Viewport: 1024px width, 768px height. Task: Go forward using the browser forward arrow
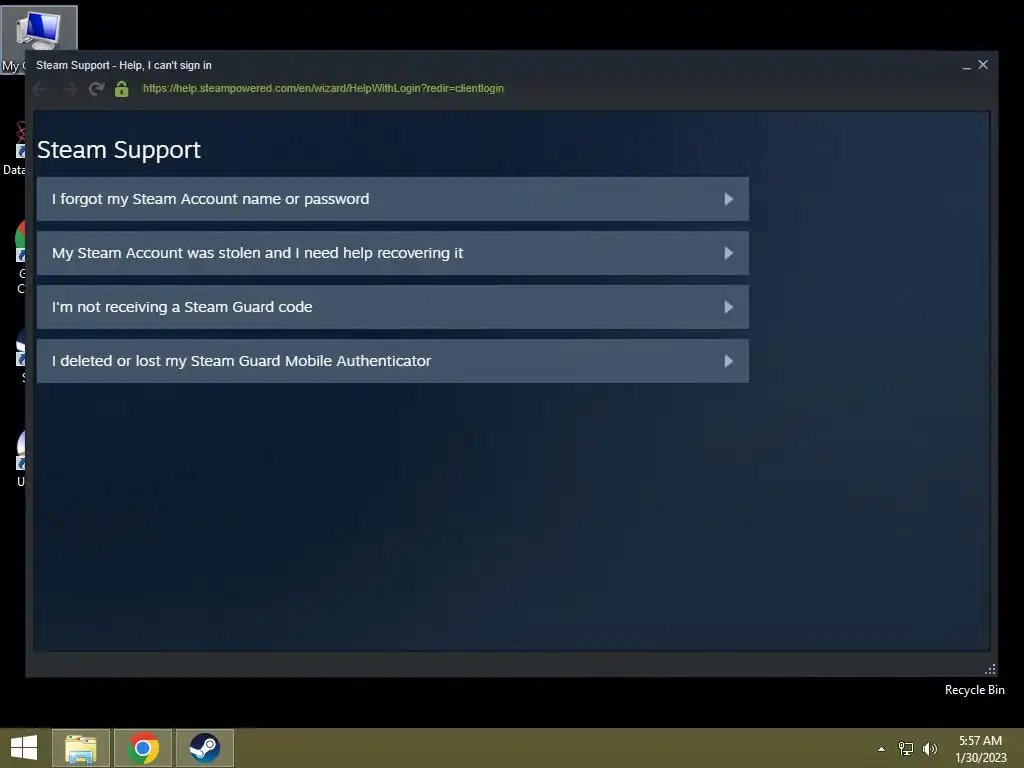(x=69, y=89)
